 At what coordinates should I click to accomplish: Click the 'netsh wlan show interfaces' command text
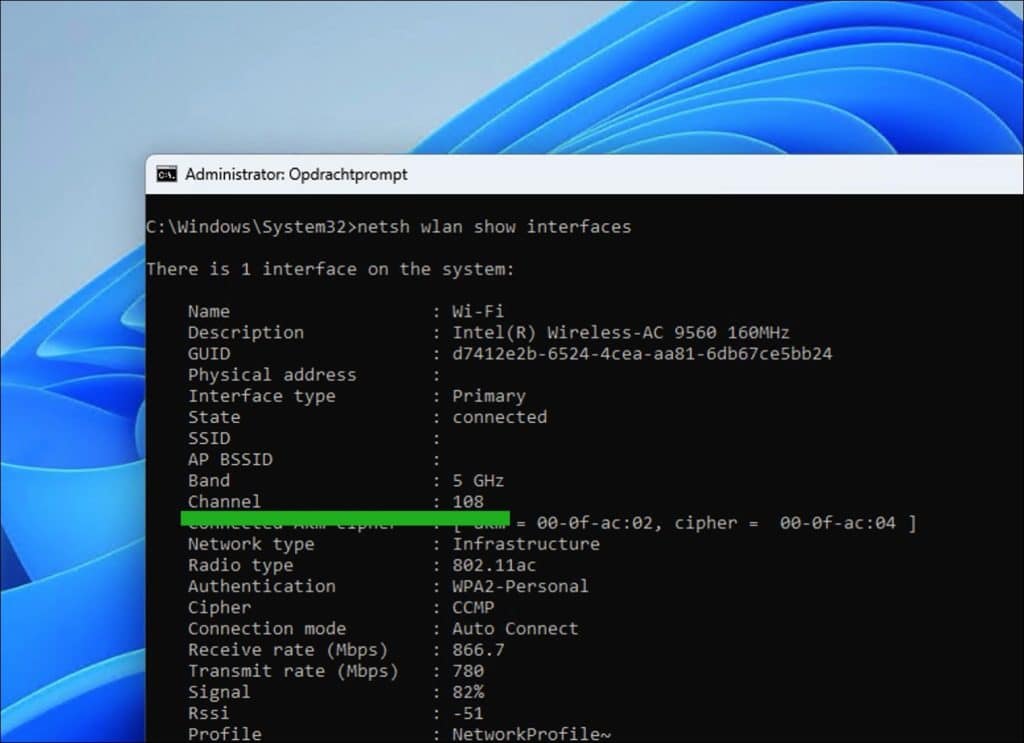tap(494, 227)
